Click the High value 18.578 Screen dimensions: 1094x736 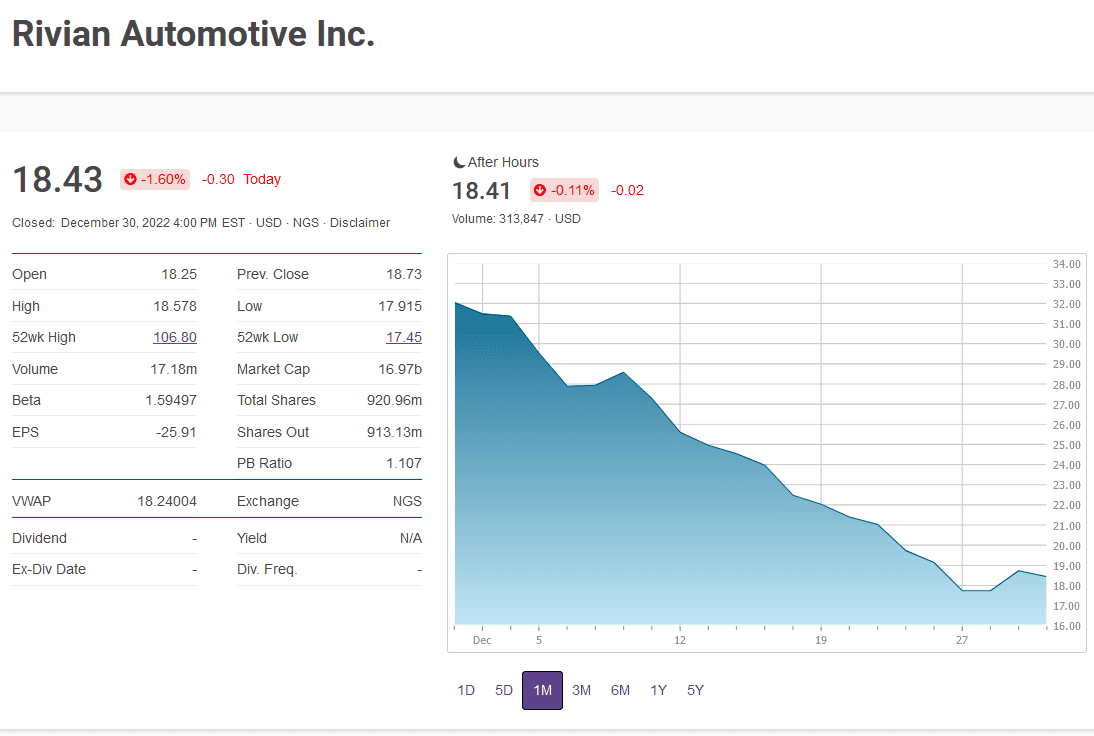coord(175,306)
